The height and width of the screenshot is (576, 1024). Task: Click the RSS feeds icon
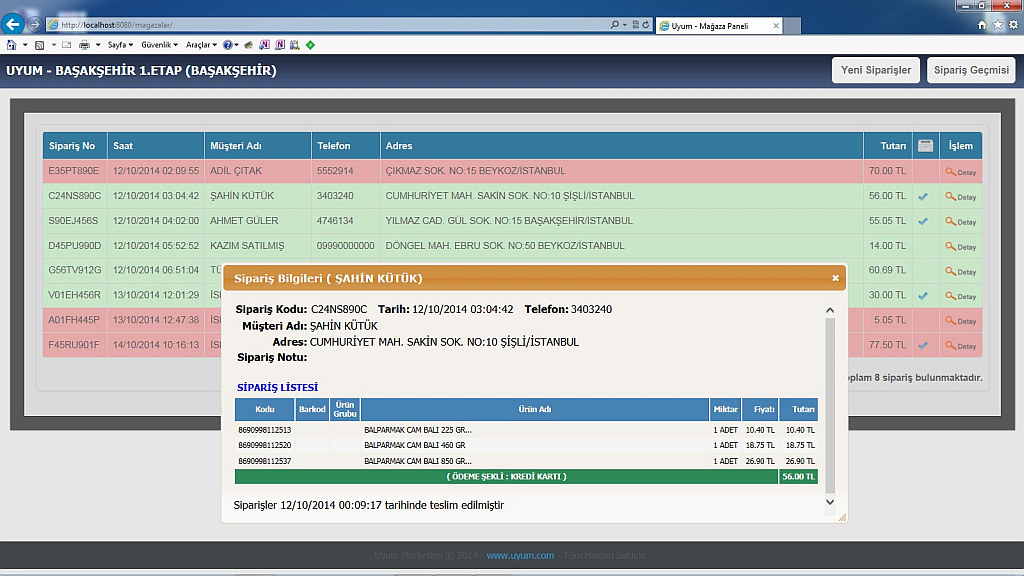tap(40, 45)
